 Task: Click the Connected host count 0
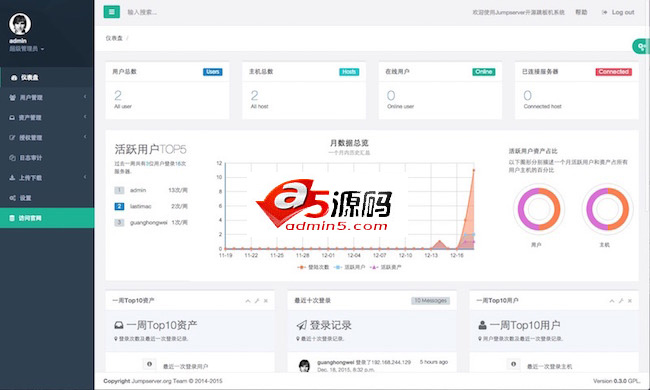pos(527,95)
